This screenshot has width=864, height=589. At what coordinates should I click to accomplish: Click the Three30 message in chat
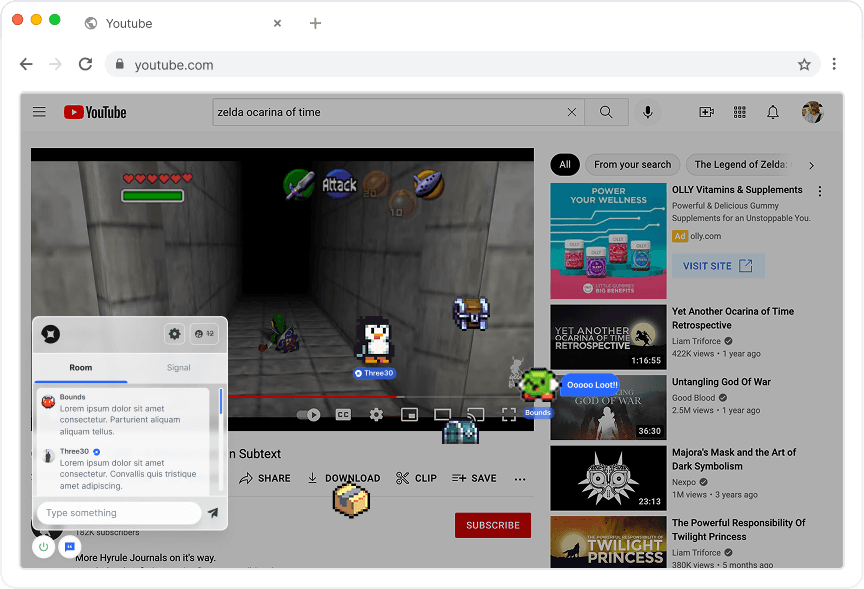[x=125, y=468]
